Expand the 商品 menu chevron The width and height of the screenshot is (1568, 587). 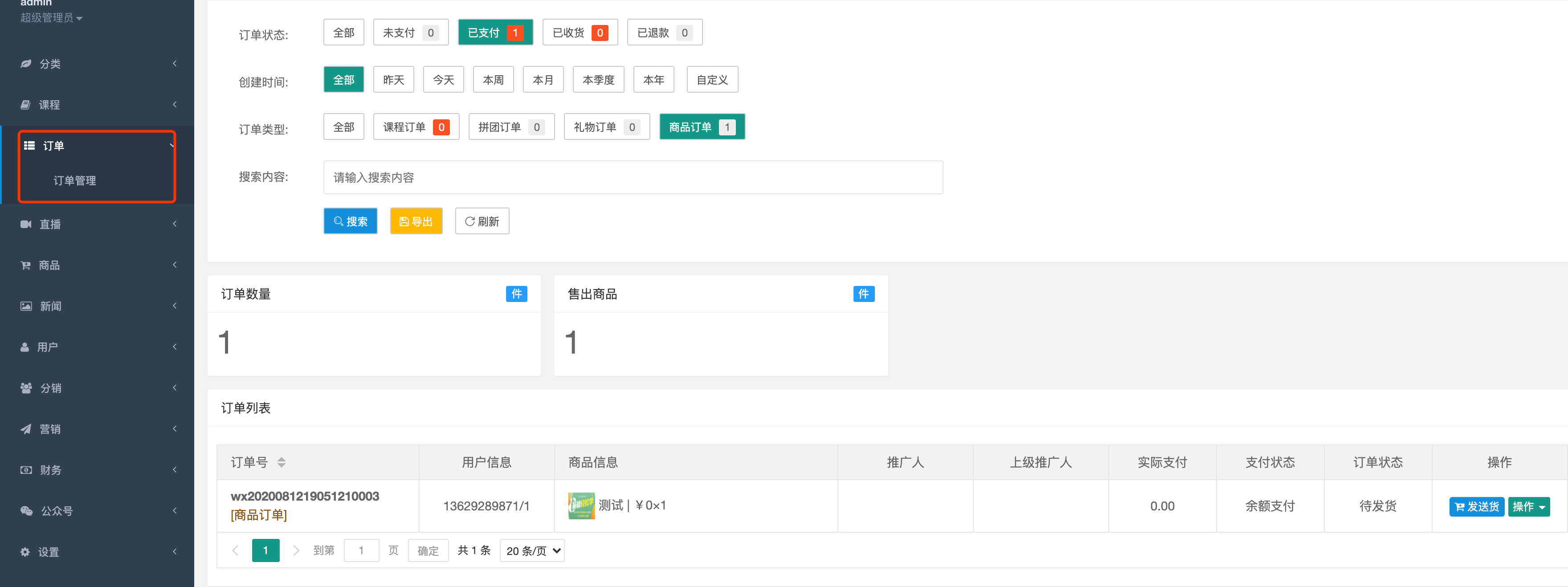(x=175, y=265)
